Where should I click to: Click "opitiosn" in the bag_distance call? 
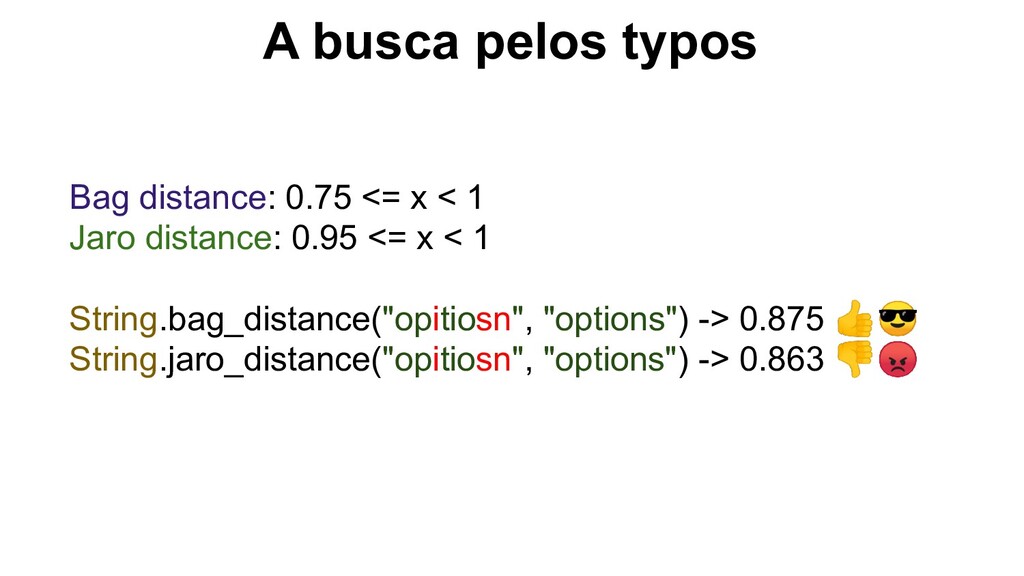pyautogui.click(x=453, y=319)
